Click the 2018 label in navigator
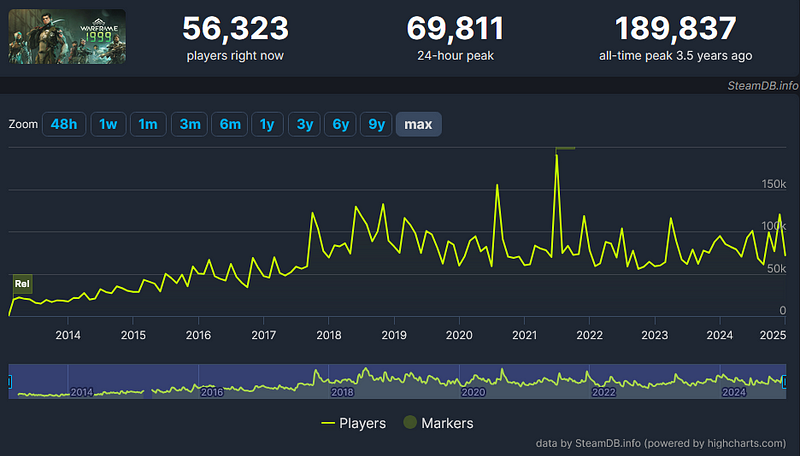The height and width of the screenshot is (456, 800). tap(342, 392)
